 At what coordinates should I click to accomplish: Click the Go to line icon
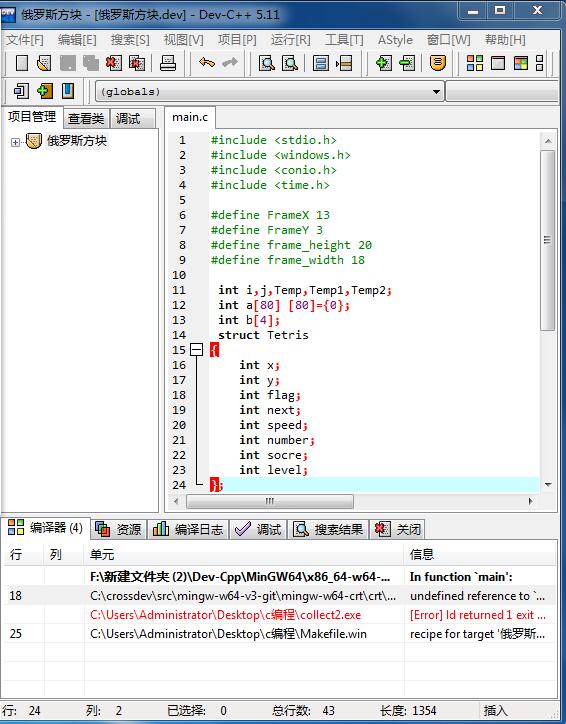coord(344,63)
